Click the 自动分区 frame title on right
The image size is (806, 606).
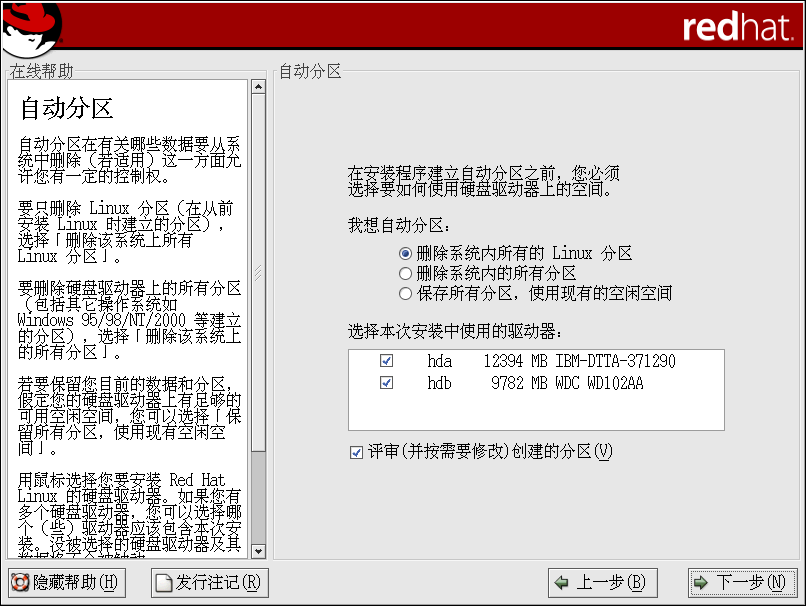pyautogui.click(x=310, y=71)
